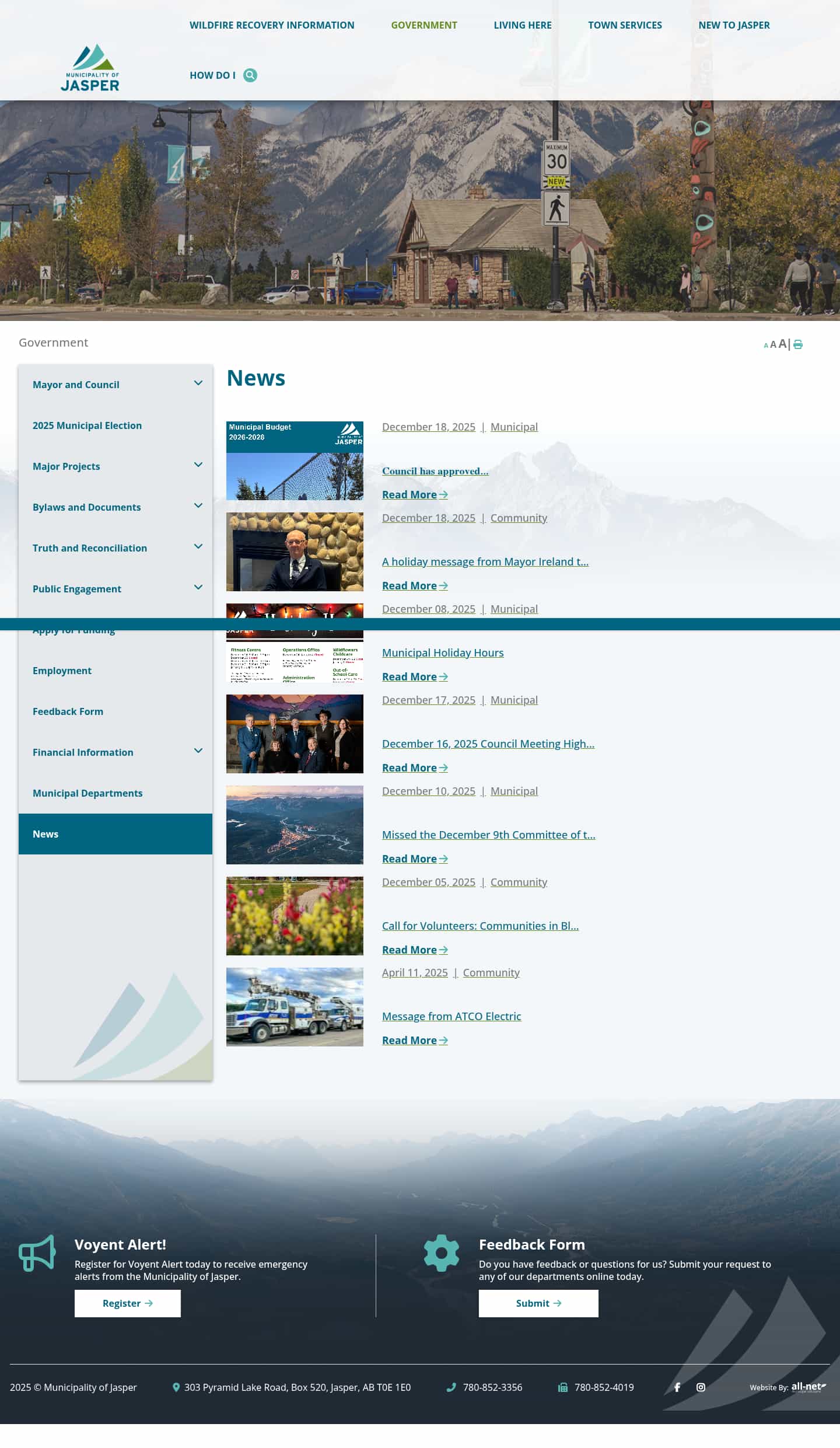Click the phone icon beside 780-852-3356

[x=451, y=1387]
